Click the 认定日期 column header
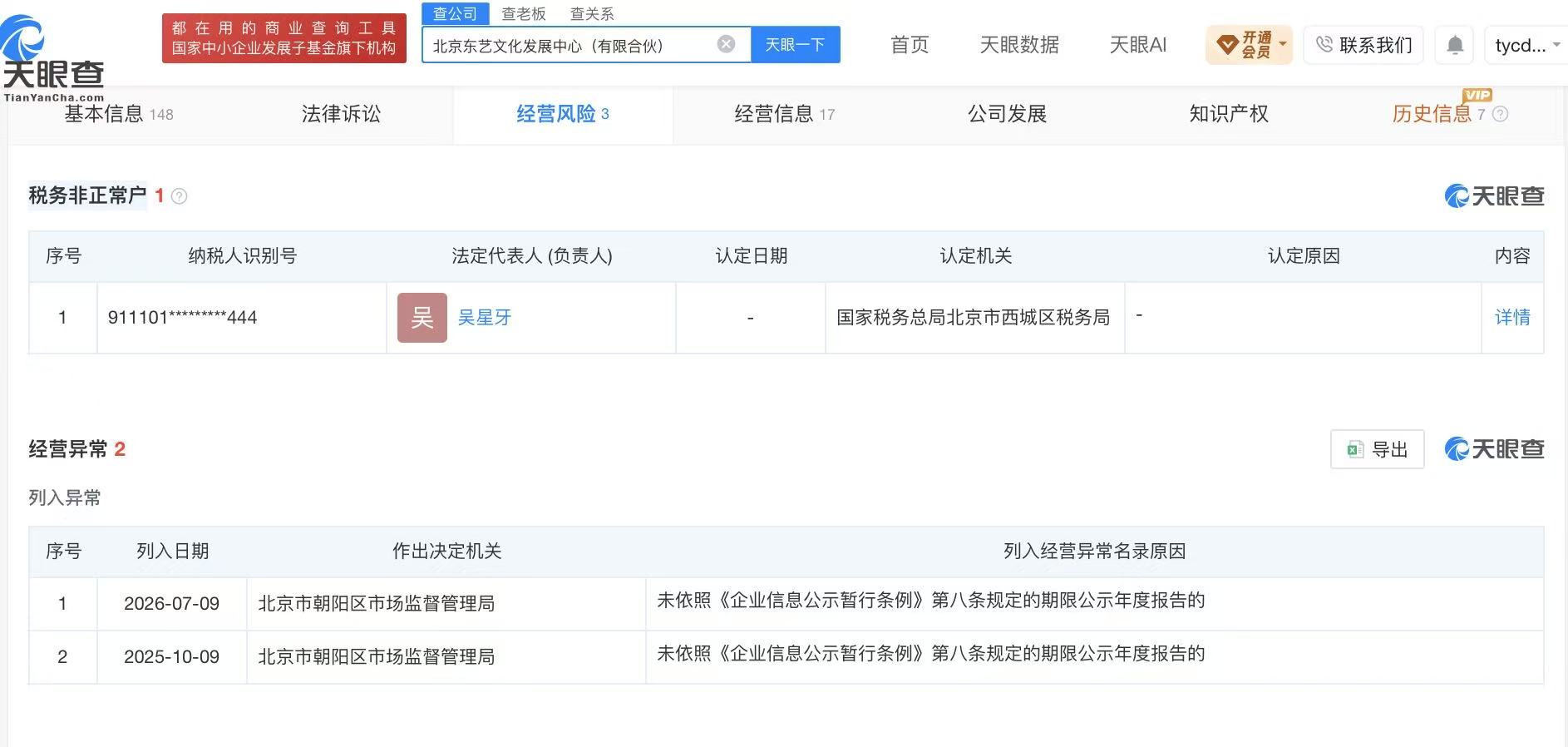 coord(752,256)
